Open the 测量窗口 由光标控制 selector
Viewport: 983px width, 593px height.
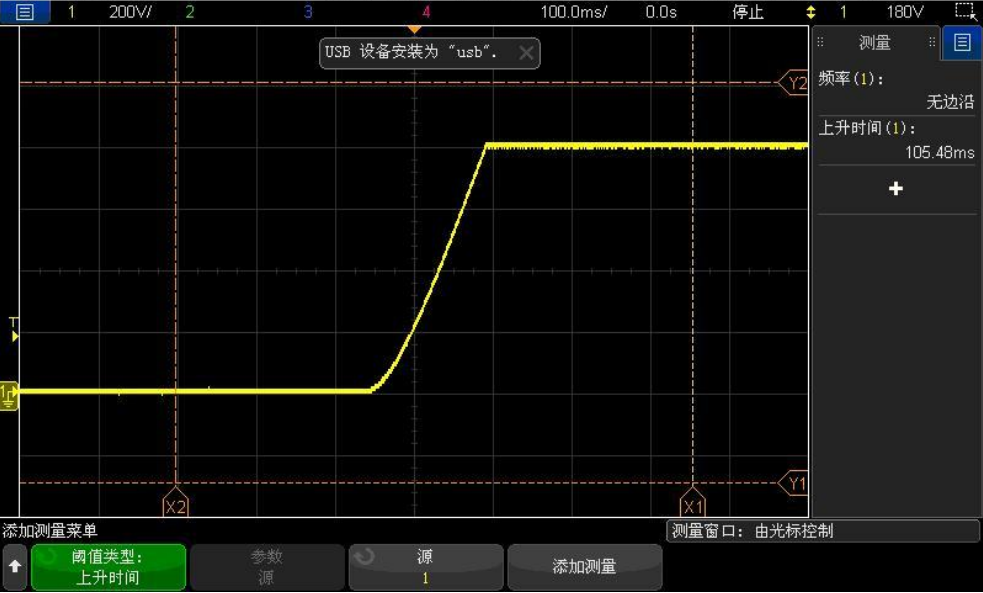[822, 531]
